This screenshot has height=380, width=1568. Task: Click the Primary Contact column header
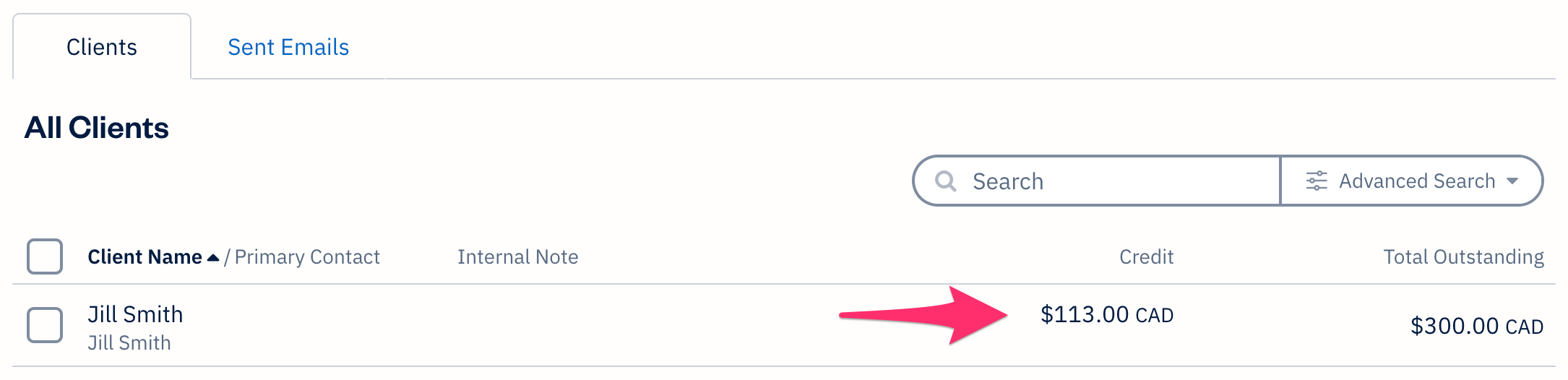[x=307, y=257]
